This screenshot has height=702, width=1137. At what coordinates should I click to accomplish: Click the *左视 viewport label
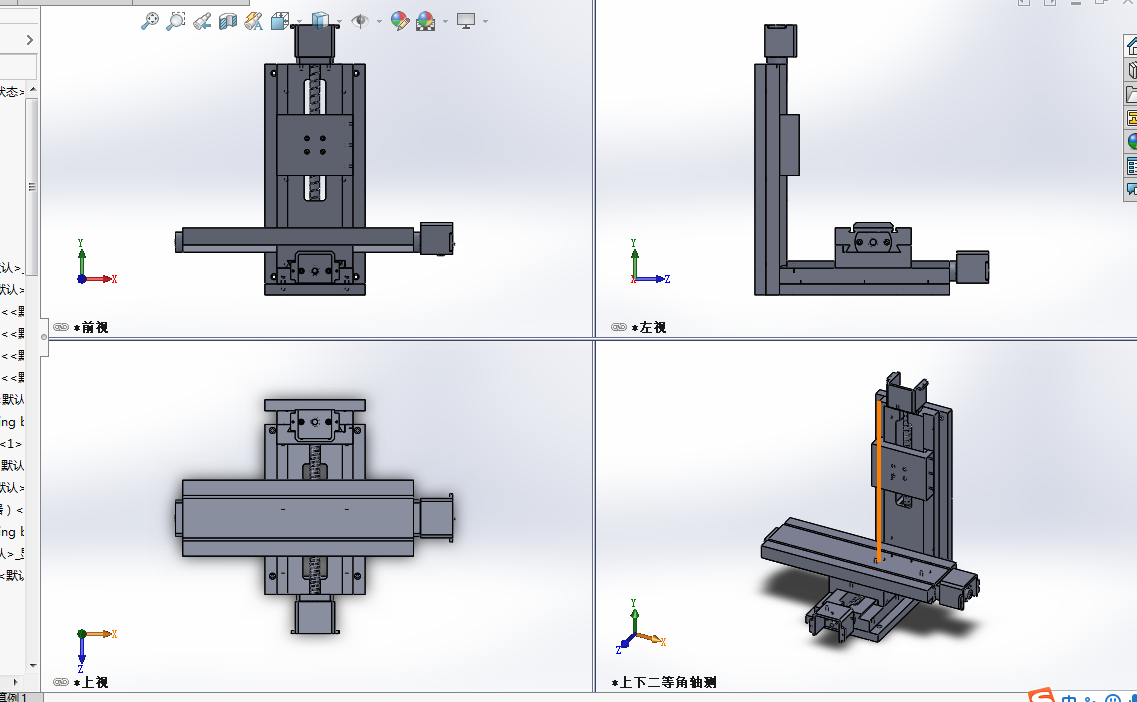[648, 328]
